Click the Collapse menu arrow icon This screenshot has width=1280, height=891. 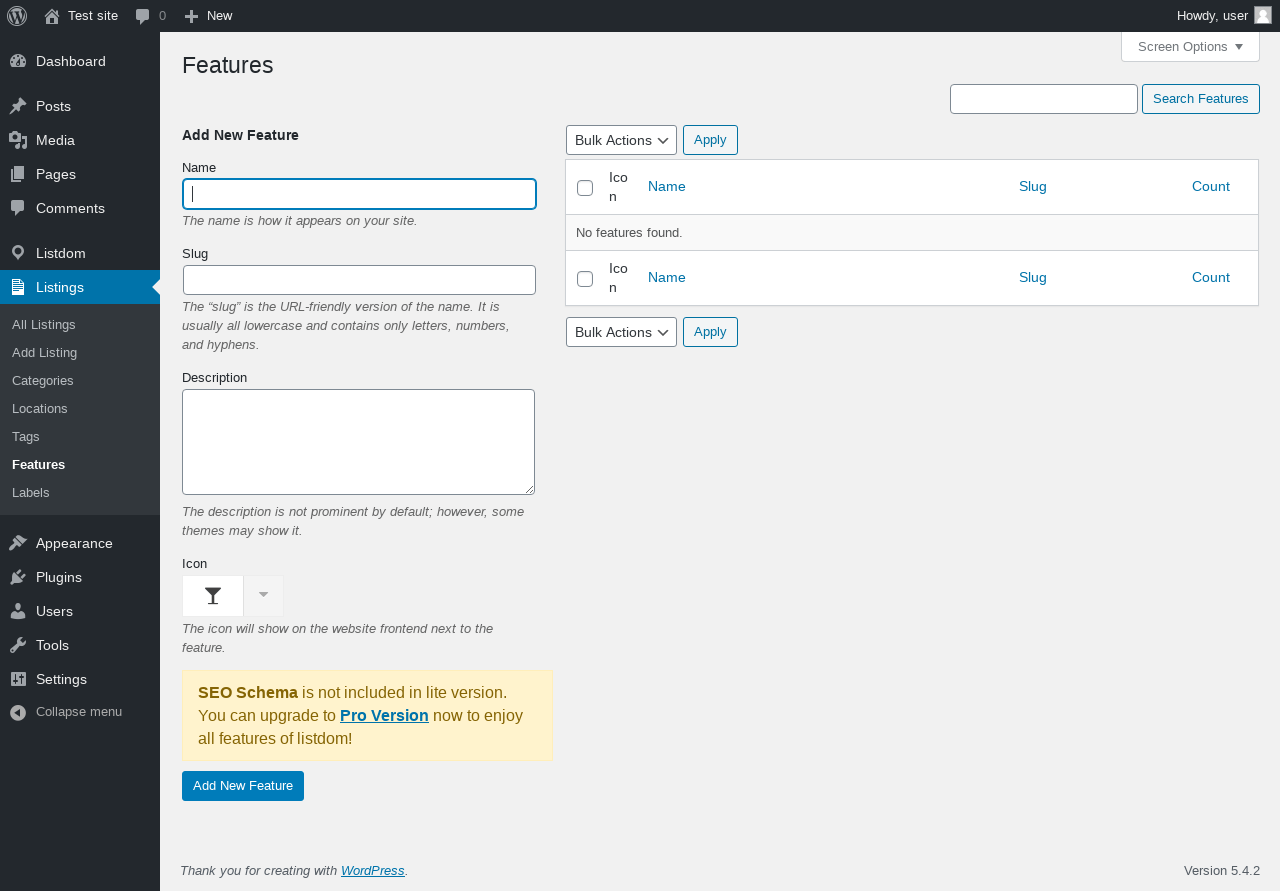(18, 712)
